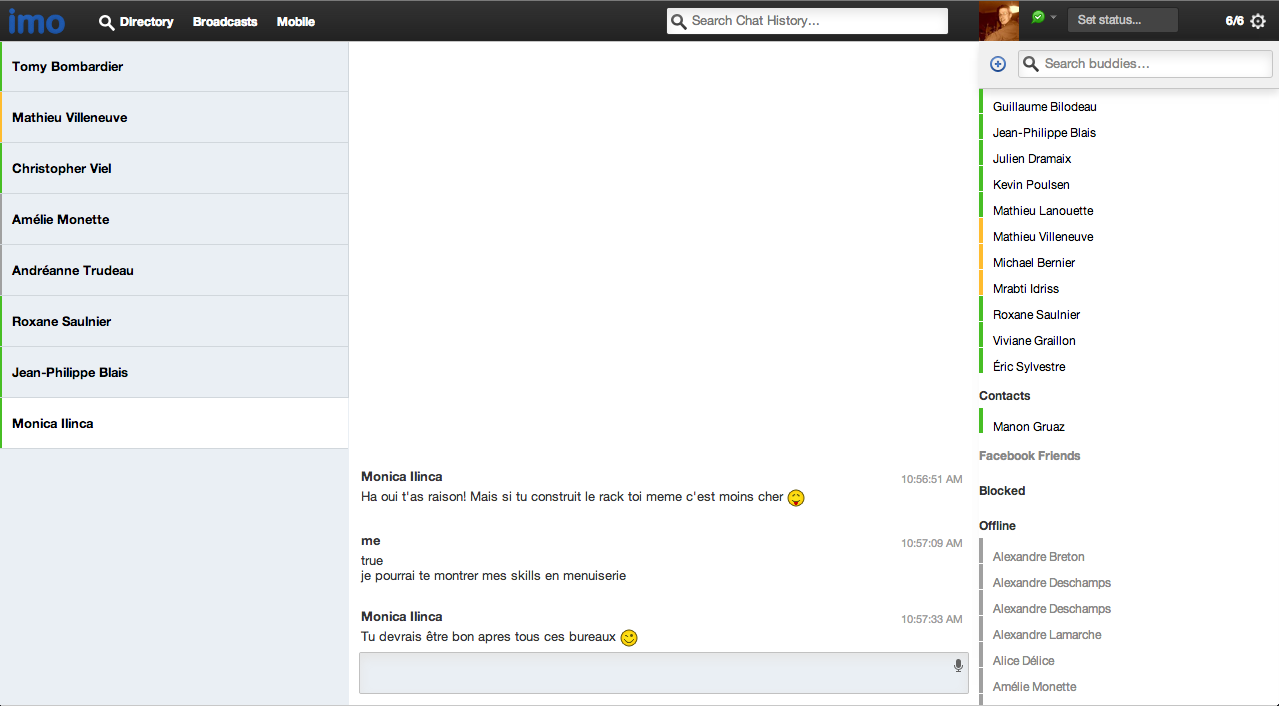Click message 'je pourrai te montrer mes skills'
Viewport: 1279px width, 706px height.
click(x=493, y=576)
